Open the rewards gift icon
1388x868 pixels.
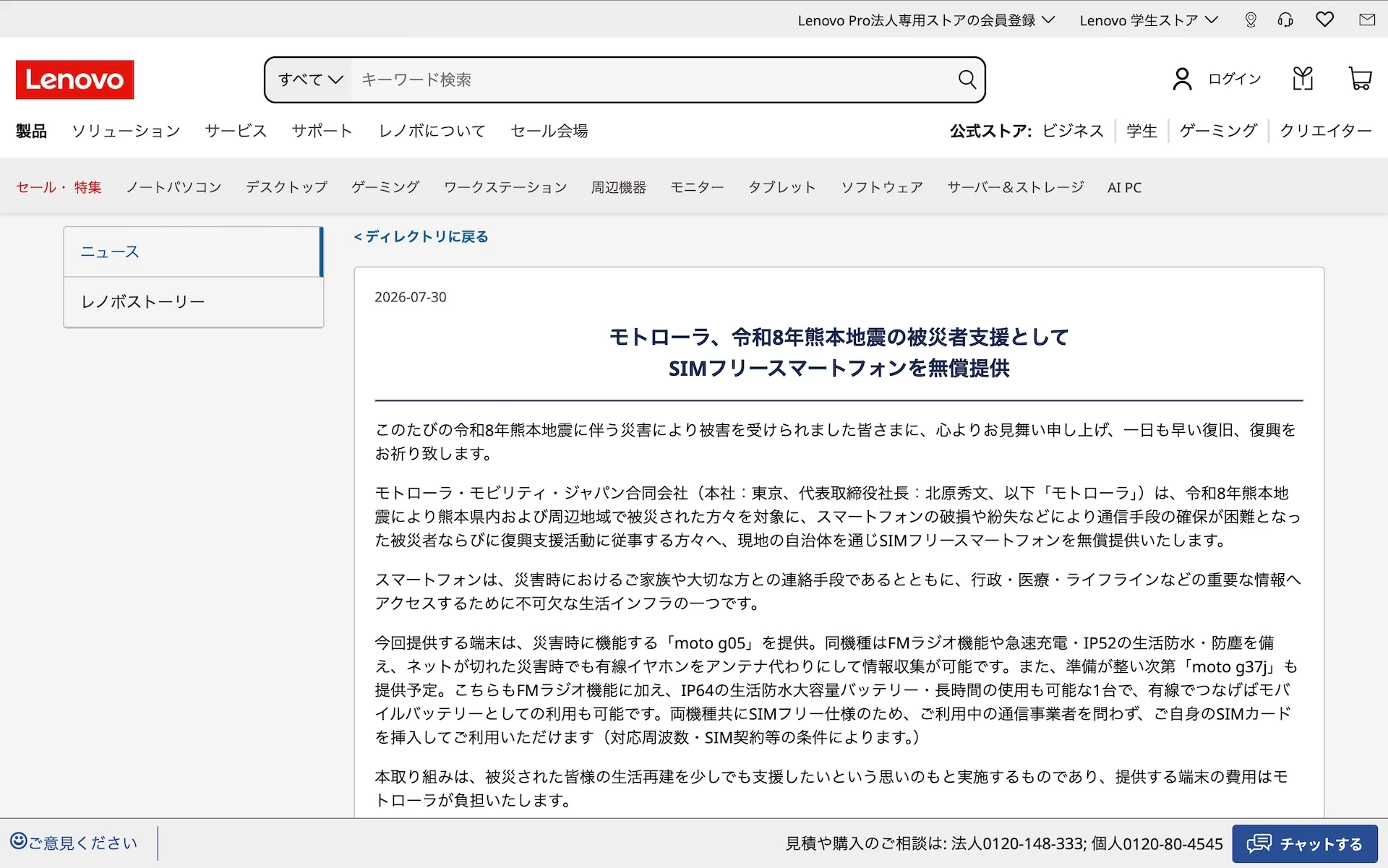1303,79
